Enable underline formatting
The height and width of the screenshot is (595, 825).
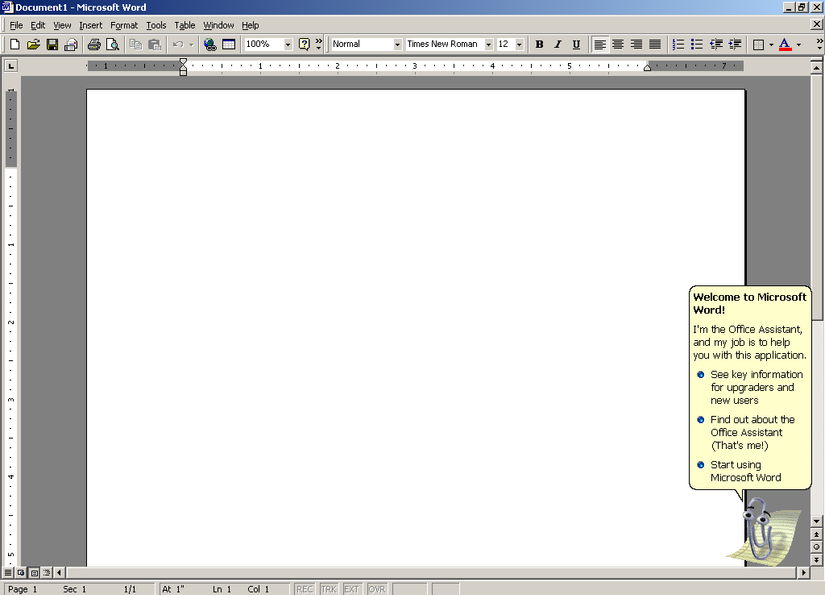point(576,44)
